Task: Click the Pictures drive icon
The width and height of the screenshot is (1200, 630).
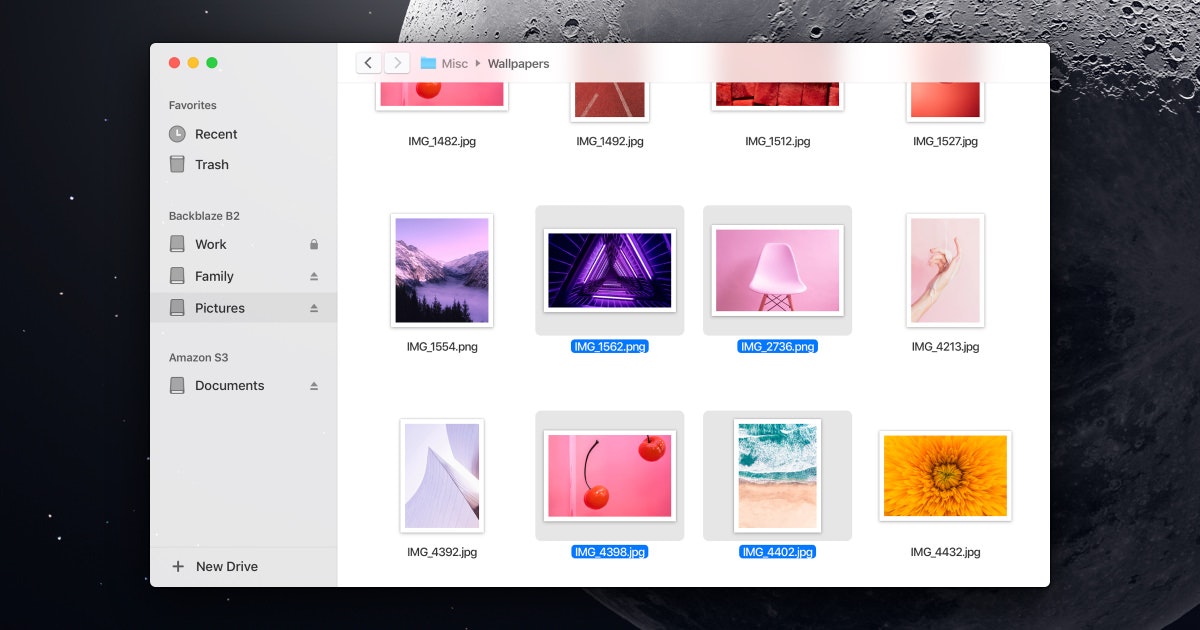Action: click(x=177, y=308)
